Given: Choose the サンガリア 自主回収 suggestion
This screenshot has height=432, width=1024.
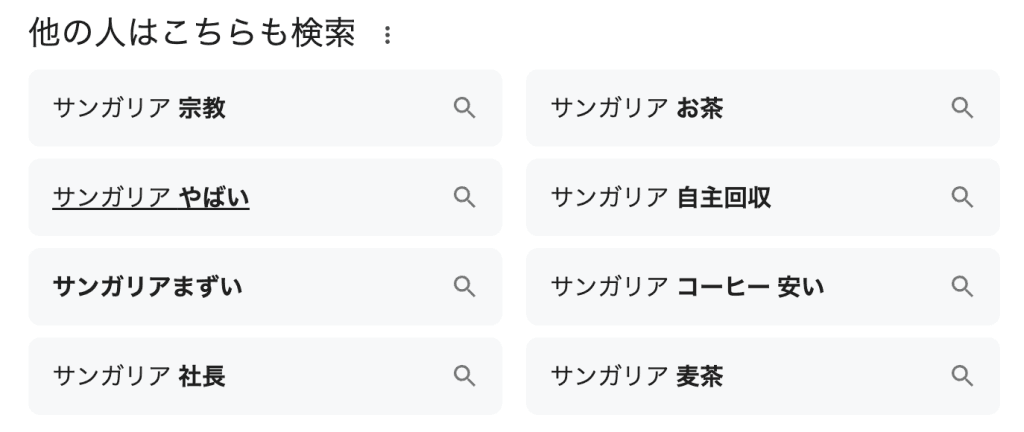Looking at the screenshot, I should click(x=660, y=198).
